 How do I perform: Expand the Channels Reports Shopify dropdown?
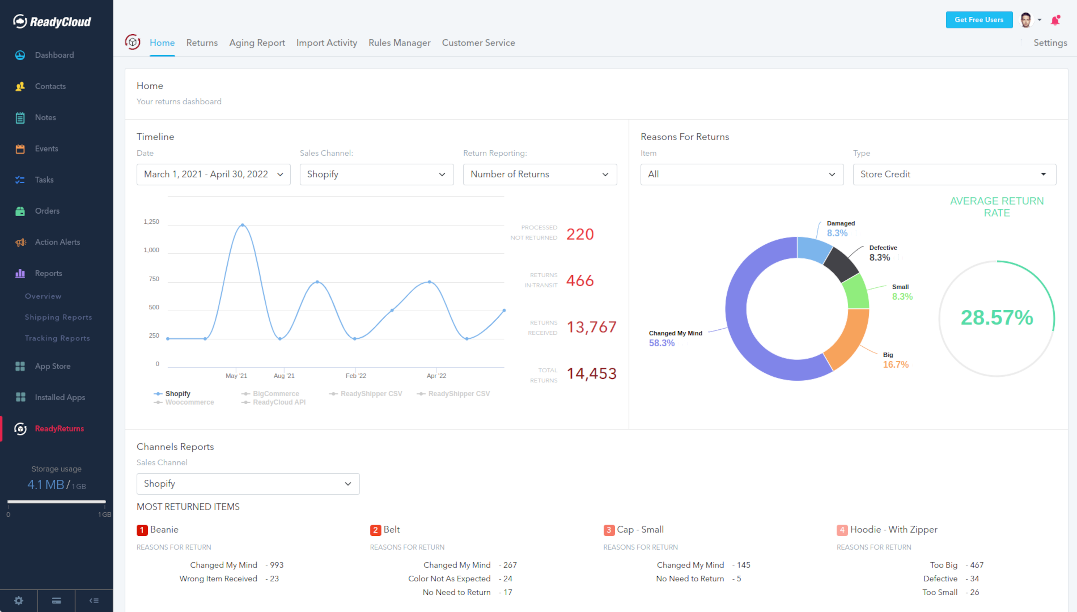(x=248, y=484)
